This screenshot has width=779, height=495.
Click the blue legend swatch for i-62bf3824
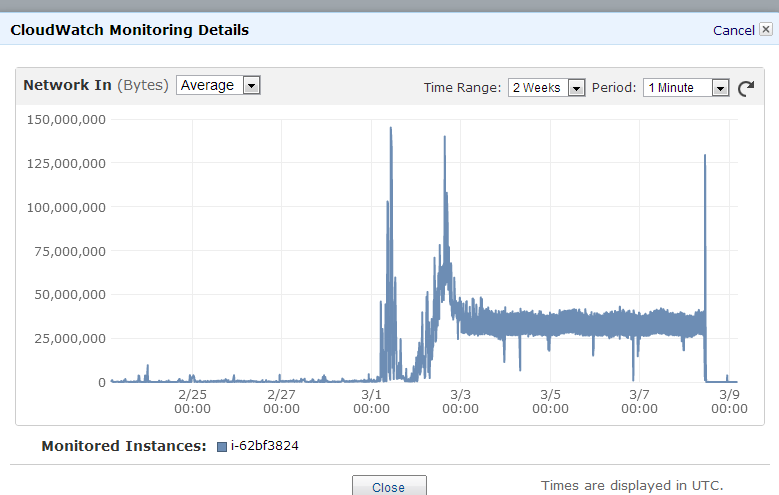point(222,447)
